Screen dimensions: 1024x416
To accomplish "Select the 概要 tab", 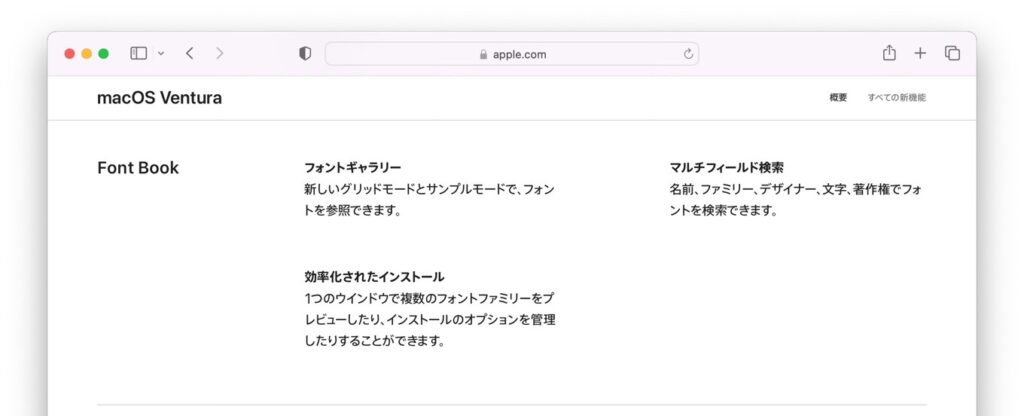I will coord(838,97).
